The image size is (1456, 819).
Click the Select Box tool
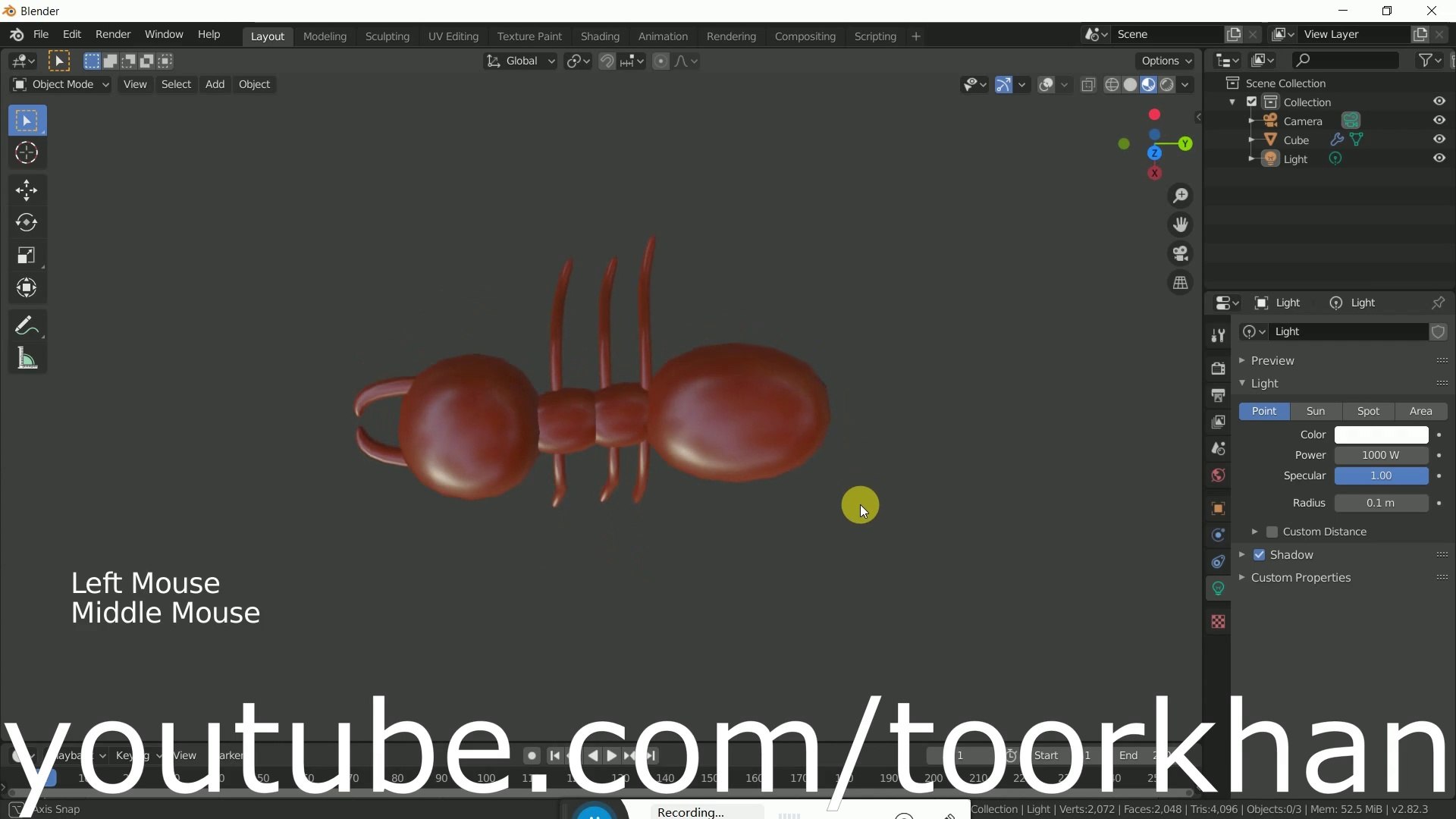(27, 121)
